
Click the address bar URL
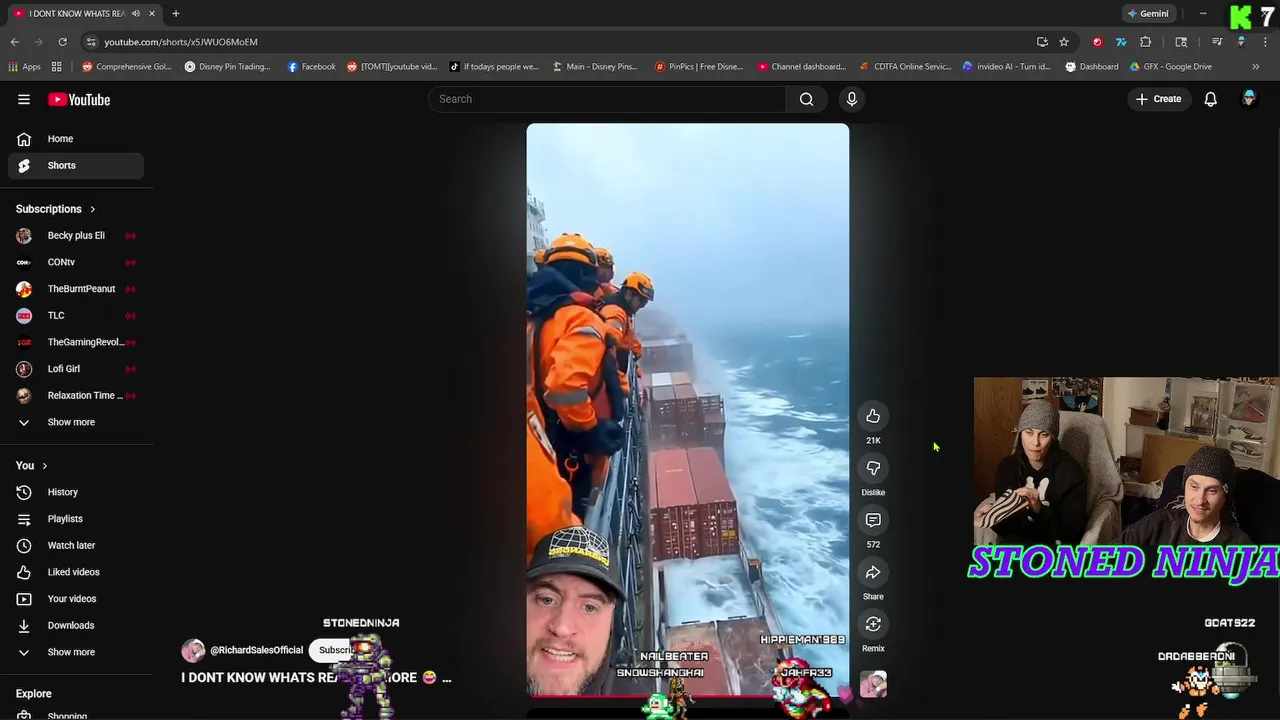(181, 42)
